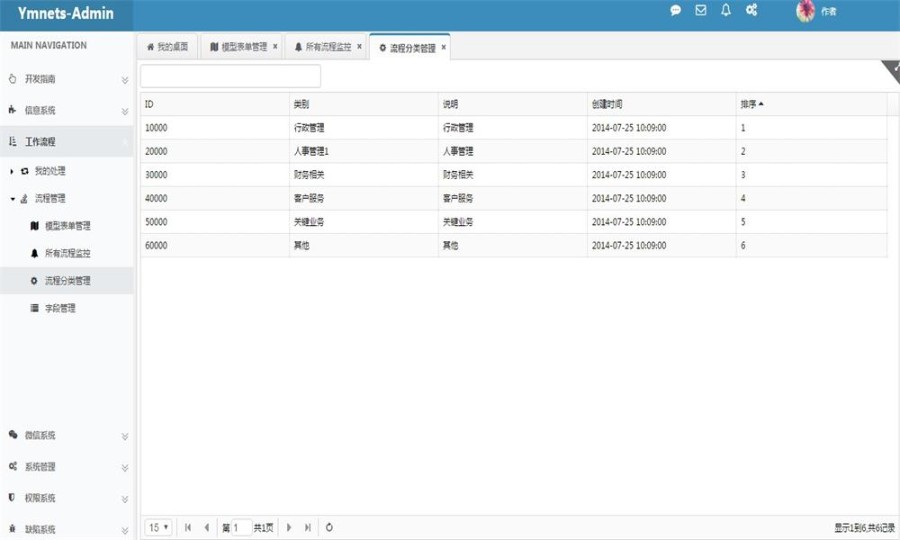Expand the 权限系统 menu chevron
The height and width of the screenshot is (540, 900).
[125, 499]
